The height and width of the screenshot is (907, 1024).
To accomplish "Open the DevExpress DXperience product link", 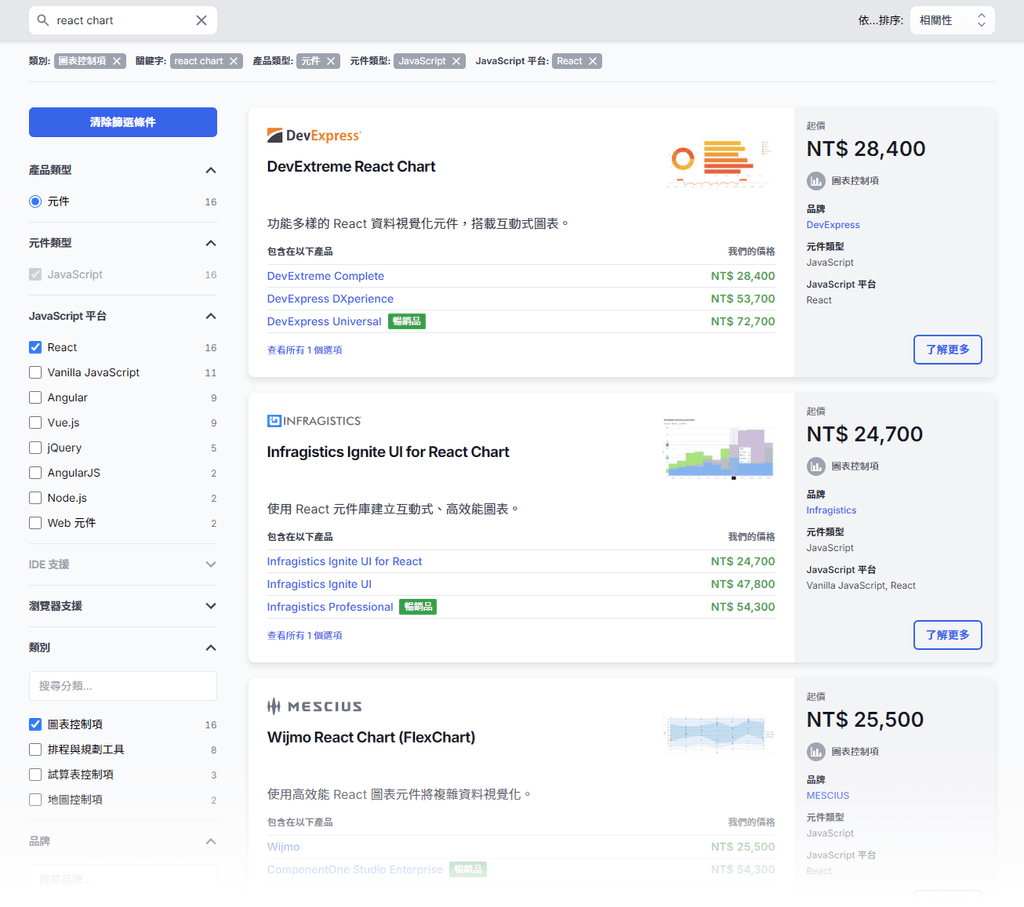I will pyautogui.click(x=330, y=299).
